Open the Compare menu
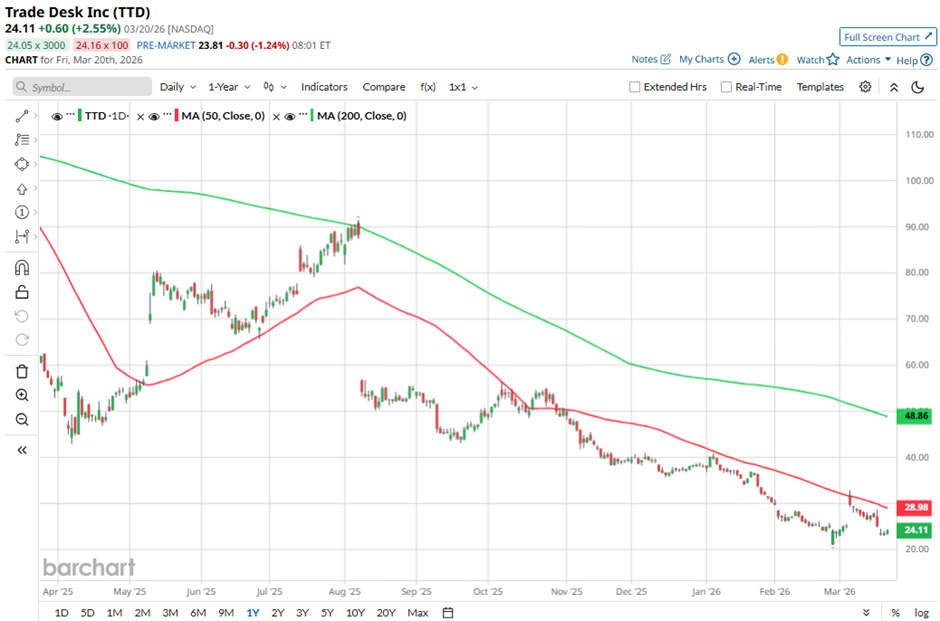The width and height of the screenshot is (940, 621). (x=384, y=87)
